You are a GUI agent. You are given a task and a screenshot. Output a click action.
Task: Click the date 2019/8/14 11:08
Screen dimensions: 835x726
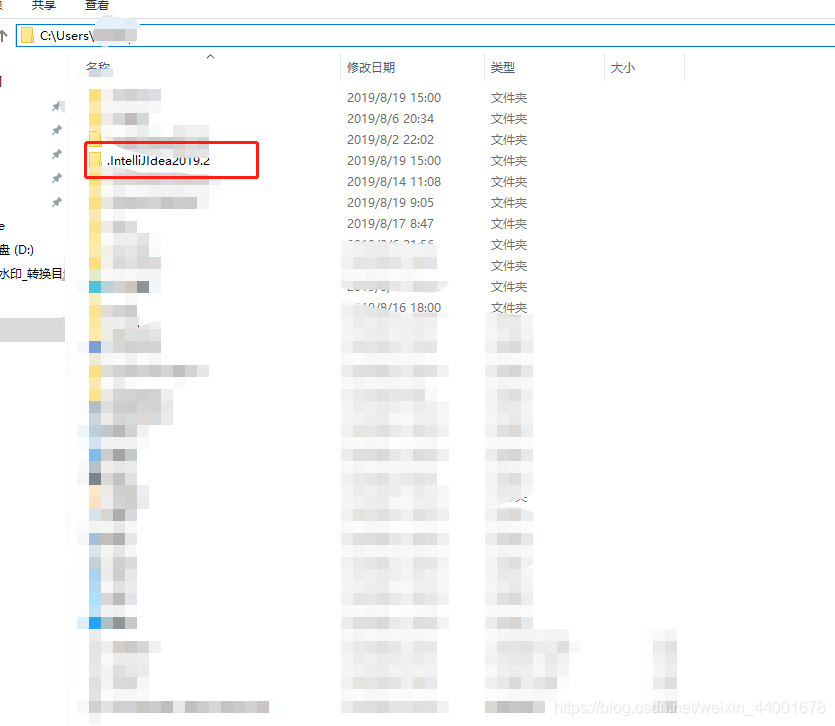pos(394,182)
